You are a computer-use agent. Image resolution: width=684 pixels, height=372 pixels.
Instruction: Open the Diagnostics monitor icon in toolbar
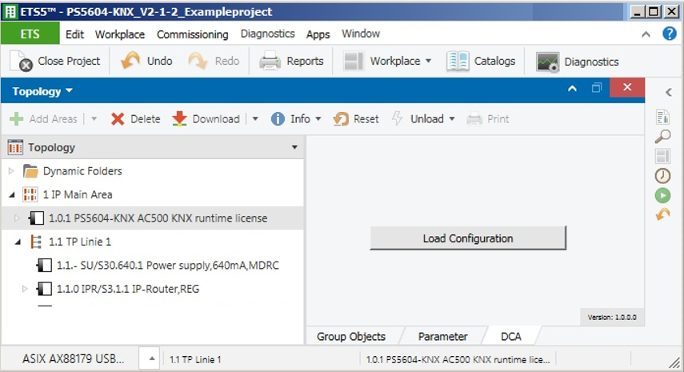(x=547, y=62)
